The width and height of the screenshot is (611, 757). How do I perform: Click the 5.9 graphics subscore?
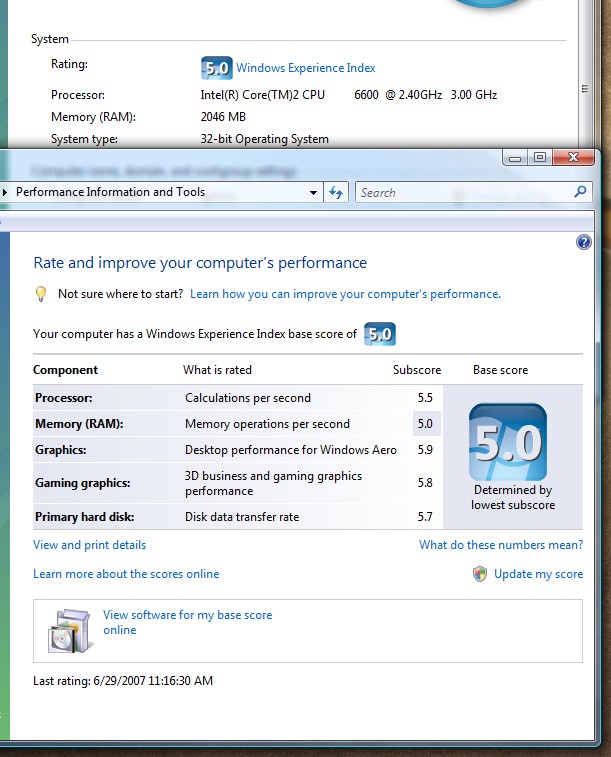click(x=425, y=450)
